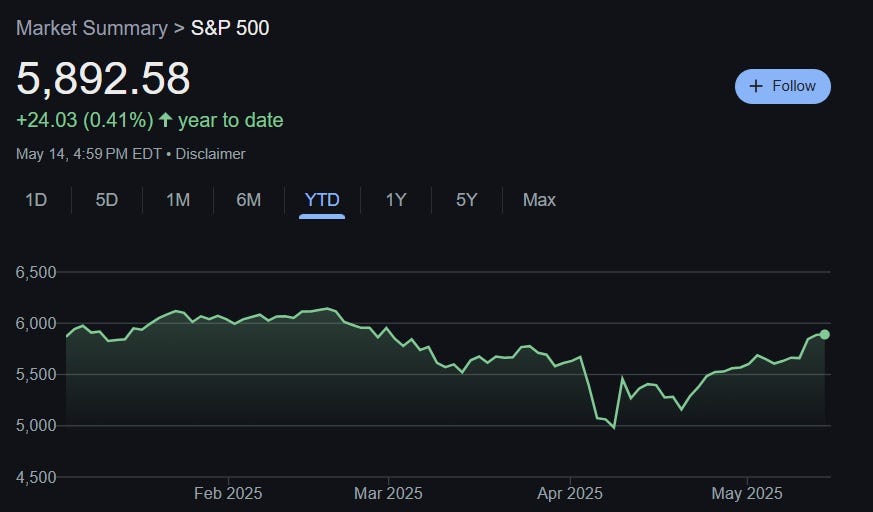This screenshot has width=873, height=512.
Task: Switch chart to 5D range
Action: click(x=106, y=200)
